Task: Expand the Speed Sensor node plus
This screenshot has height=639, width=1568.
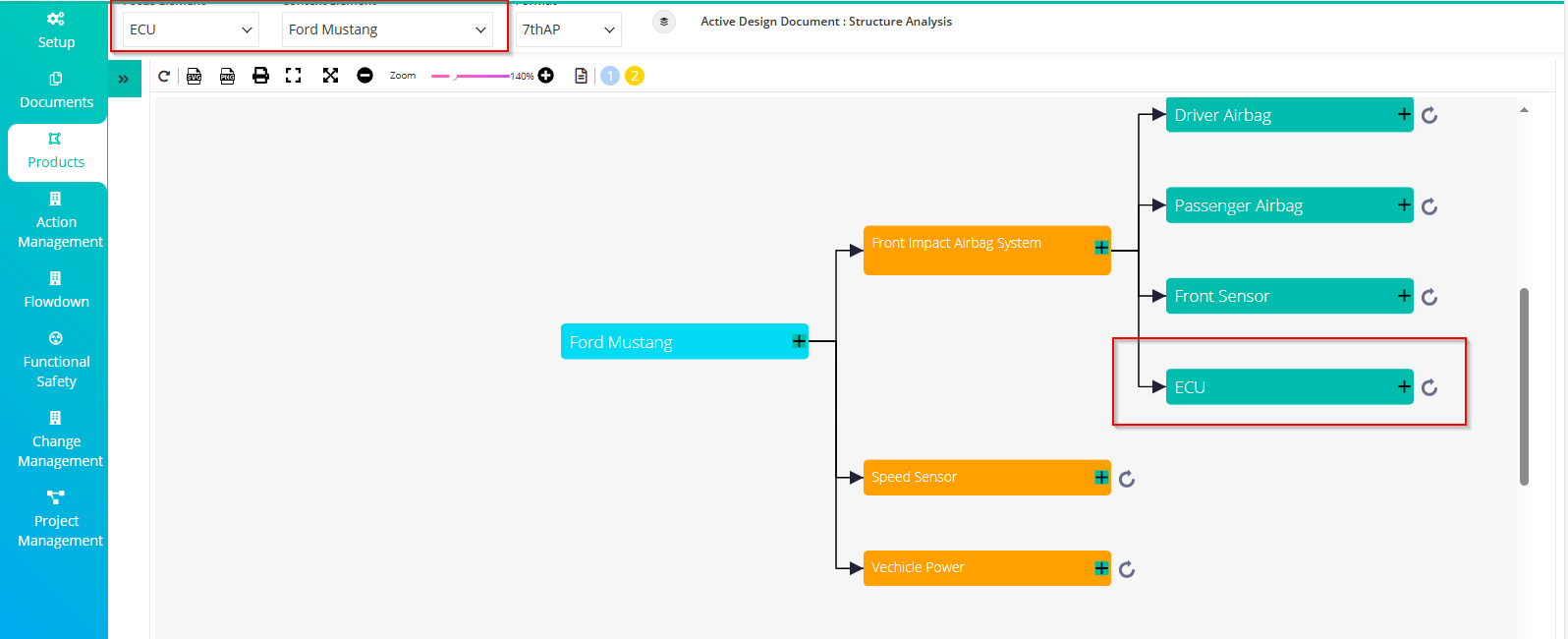Action: [1101, 477]
